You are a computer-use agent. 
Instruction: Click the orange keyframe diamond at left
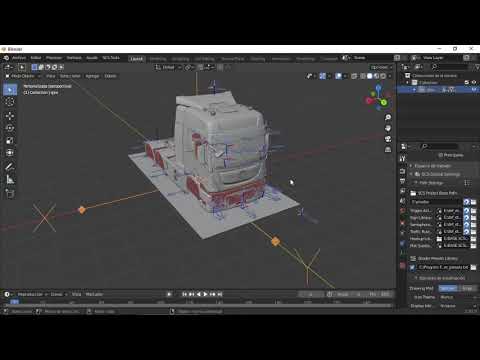pos(82,210)
